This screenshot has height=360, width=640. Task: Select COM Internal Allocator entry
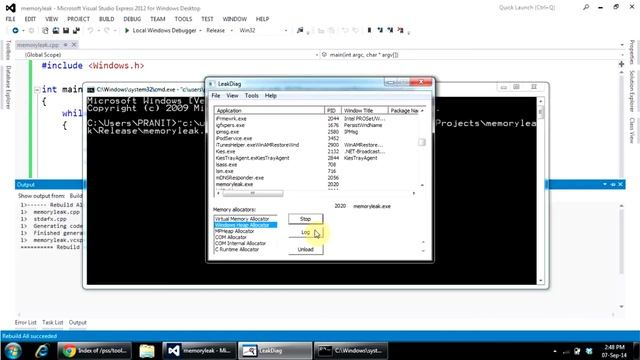(x=245, y=243)
